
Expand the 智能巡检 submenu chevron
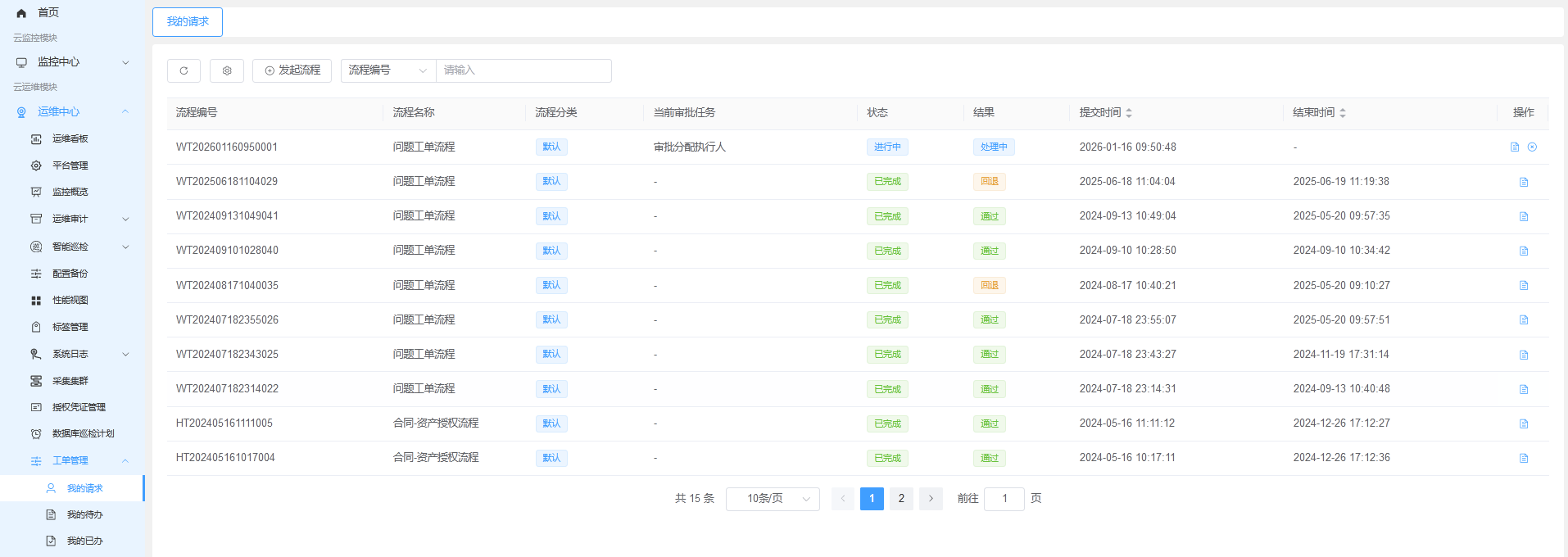click(x=125, y=247)
